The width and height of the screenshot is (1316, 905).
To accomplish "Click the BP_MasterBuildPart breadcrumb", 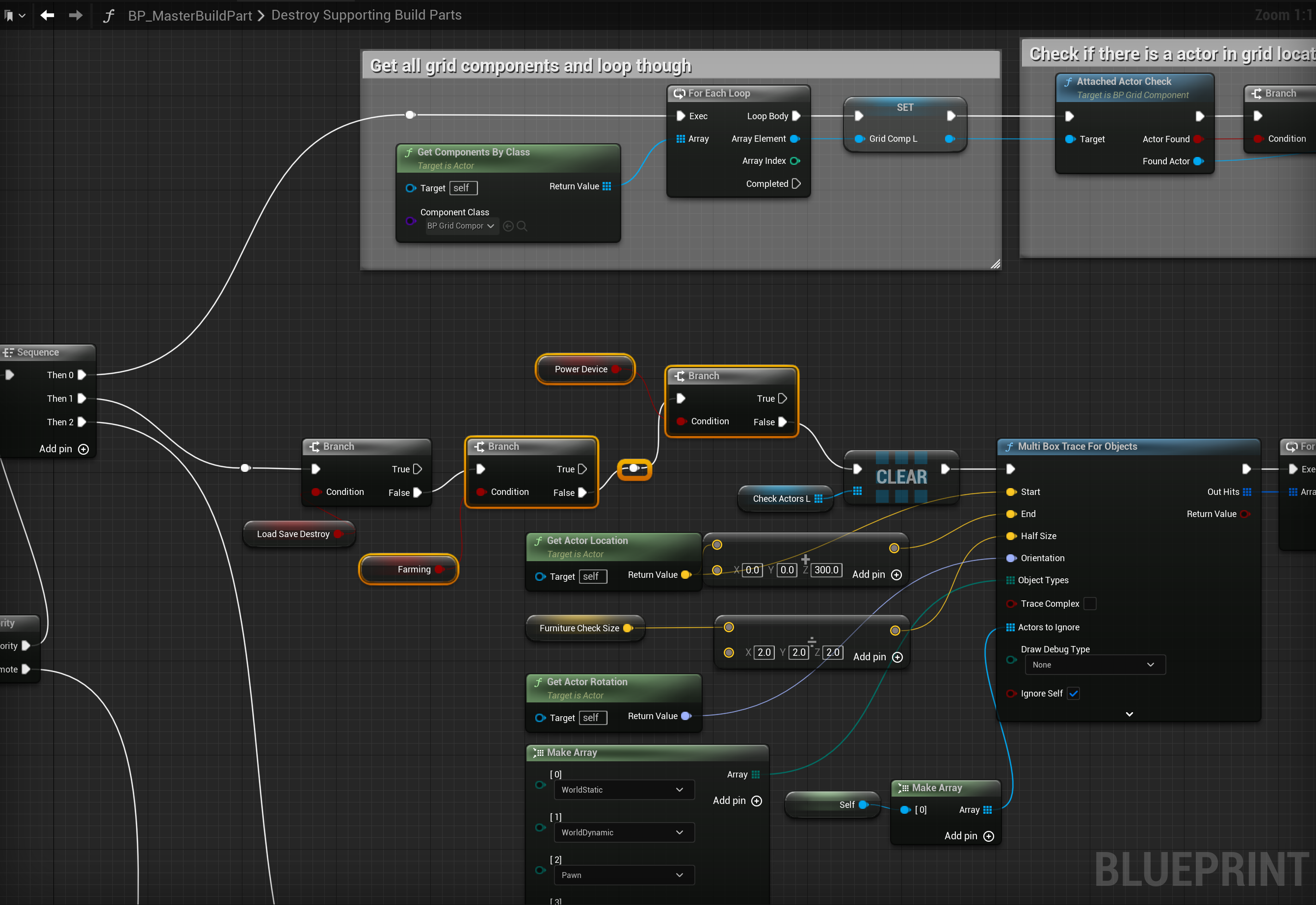I will pyautogui.click(x=189, y=15).
